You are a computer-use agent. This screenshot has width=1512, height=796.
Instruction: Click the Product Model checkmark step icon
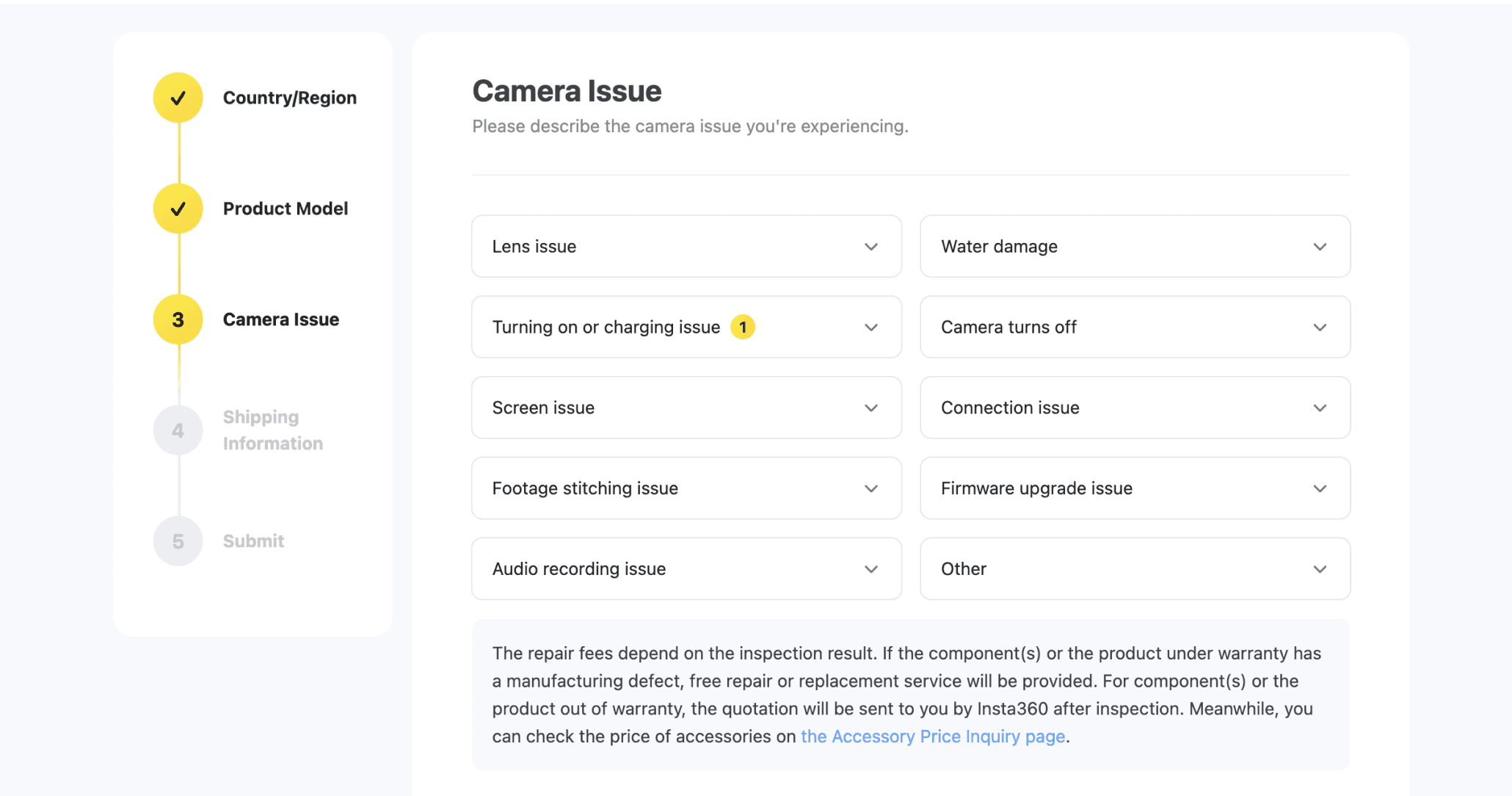(x=178, y=209)
